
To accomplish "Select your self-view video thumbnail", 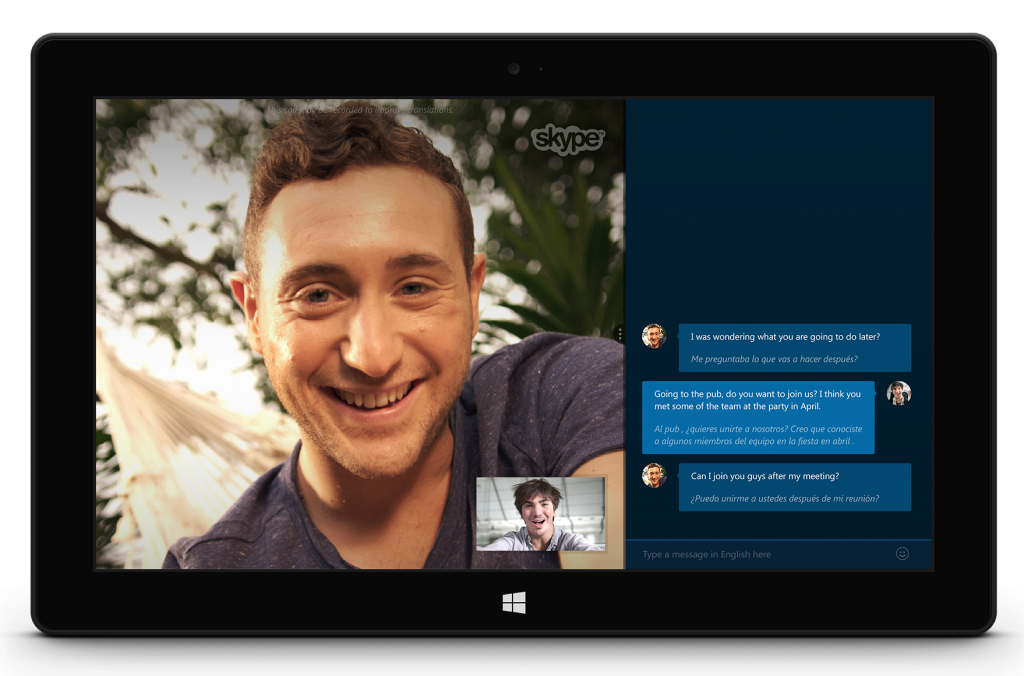I will pyautogui.click(x=540, y=512).
